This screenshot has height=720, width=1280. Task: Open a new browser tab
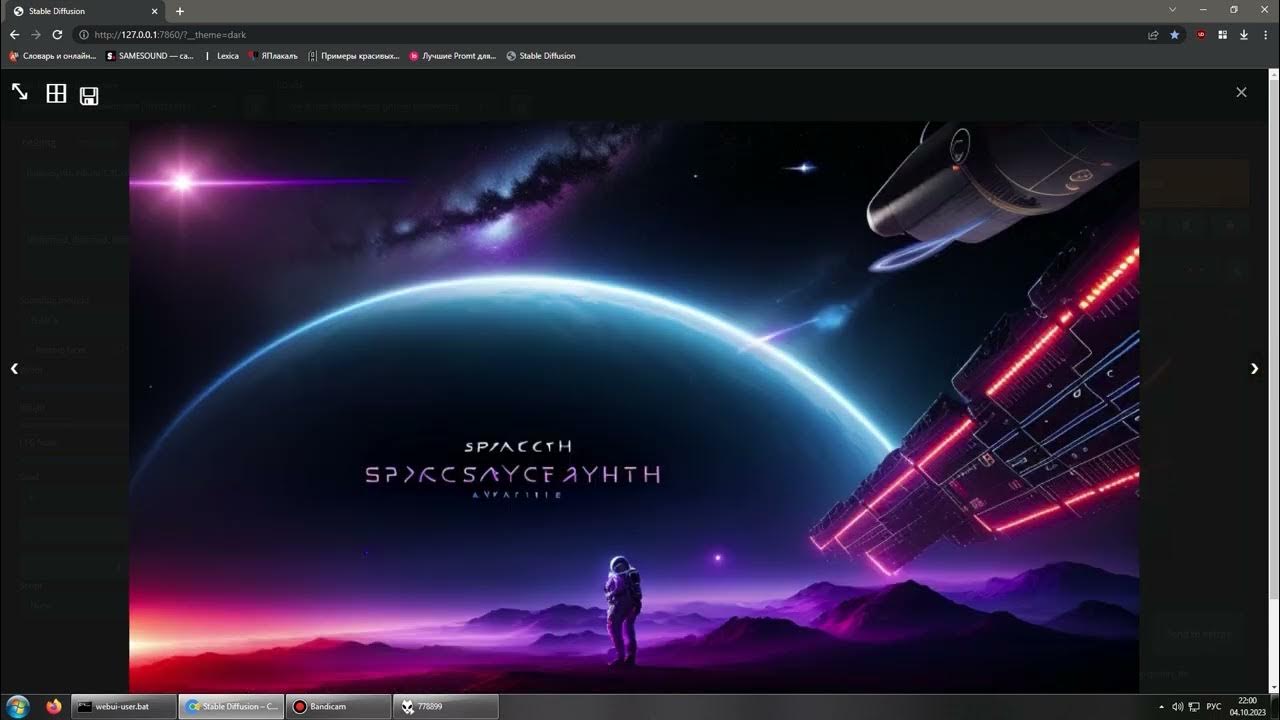coord(180,11)
